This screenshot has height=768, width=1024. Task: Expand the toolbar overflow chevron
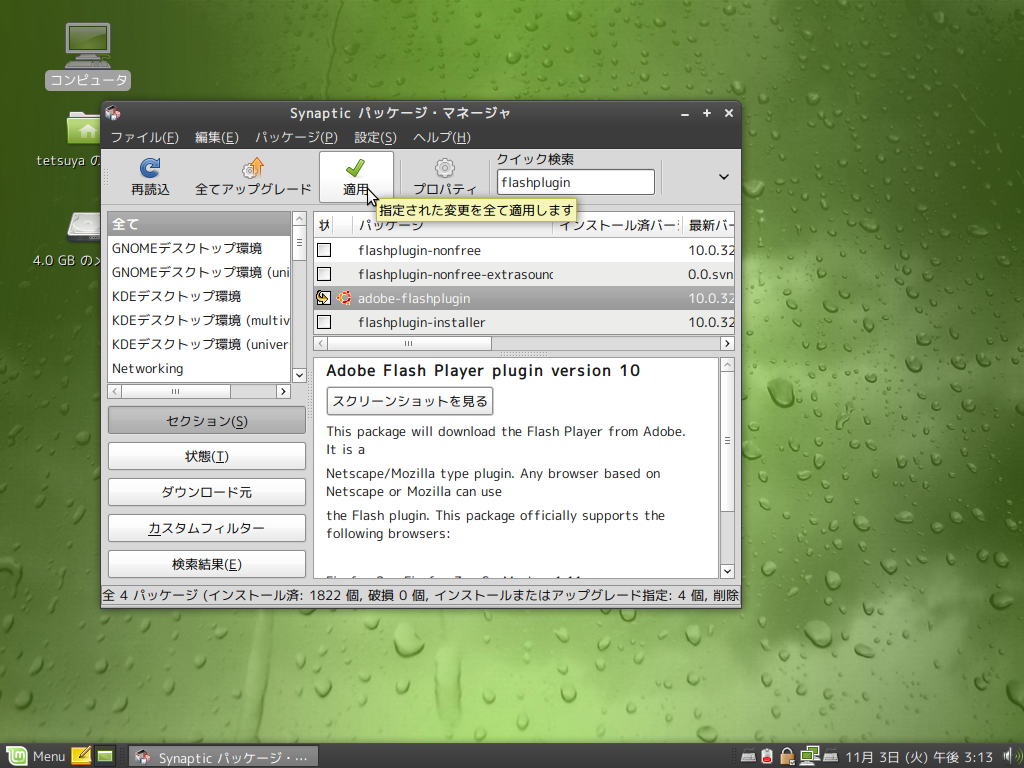click(x=724, y=177)
